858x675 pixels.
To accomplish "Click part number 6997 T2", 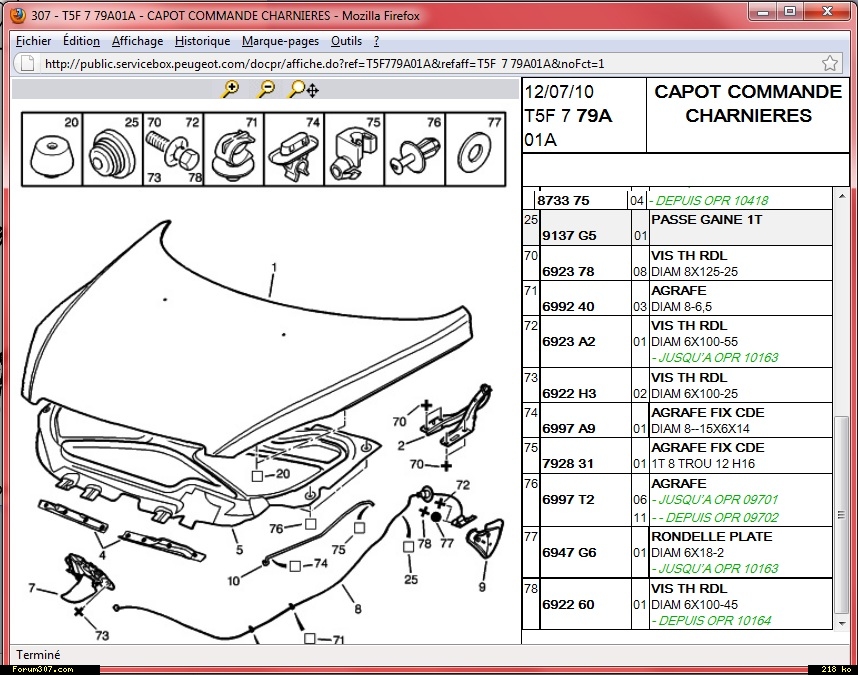I will [568, 499].
